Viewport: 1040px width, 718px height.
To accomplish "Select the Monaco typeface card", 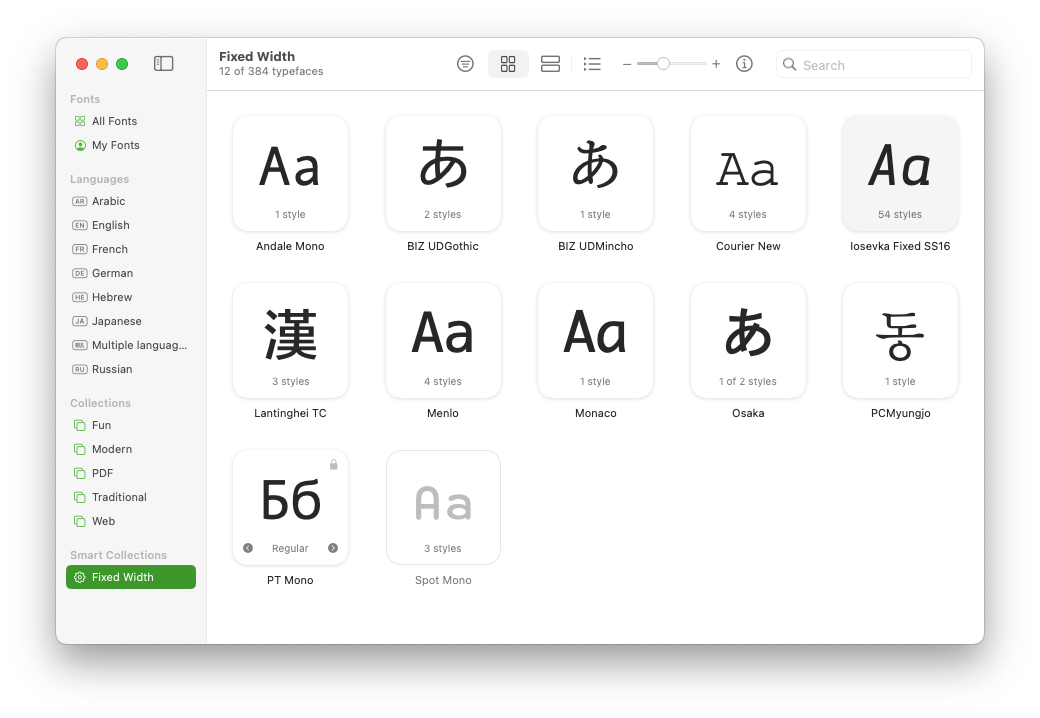I will (x=596, y=341).
